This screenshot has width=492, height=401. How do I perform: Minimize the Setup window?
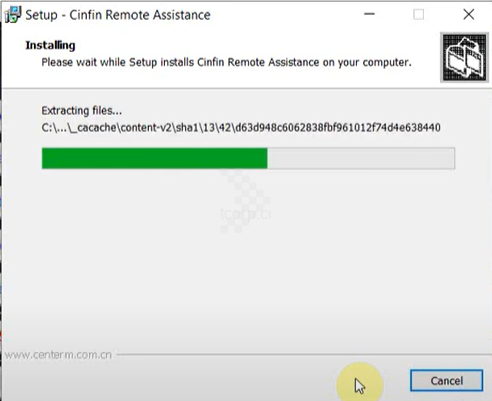(x=369, y=14)
